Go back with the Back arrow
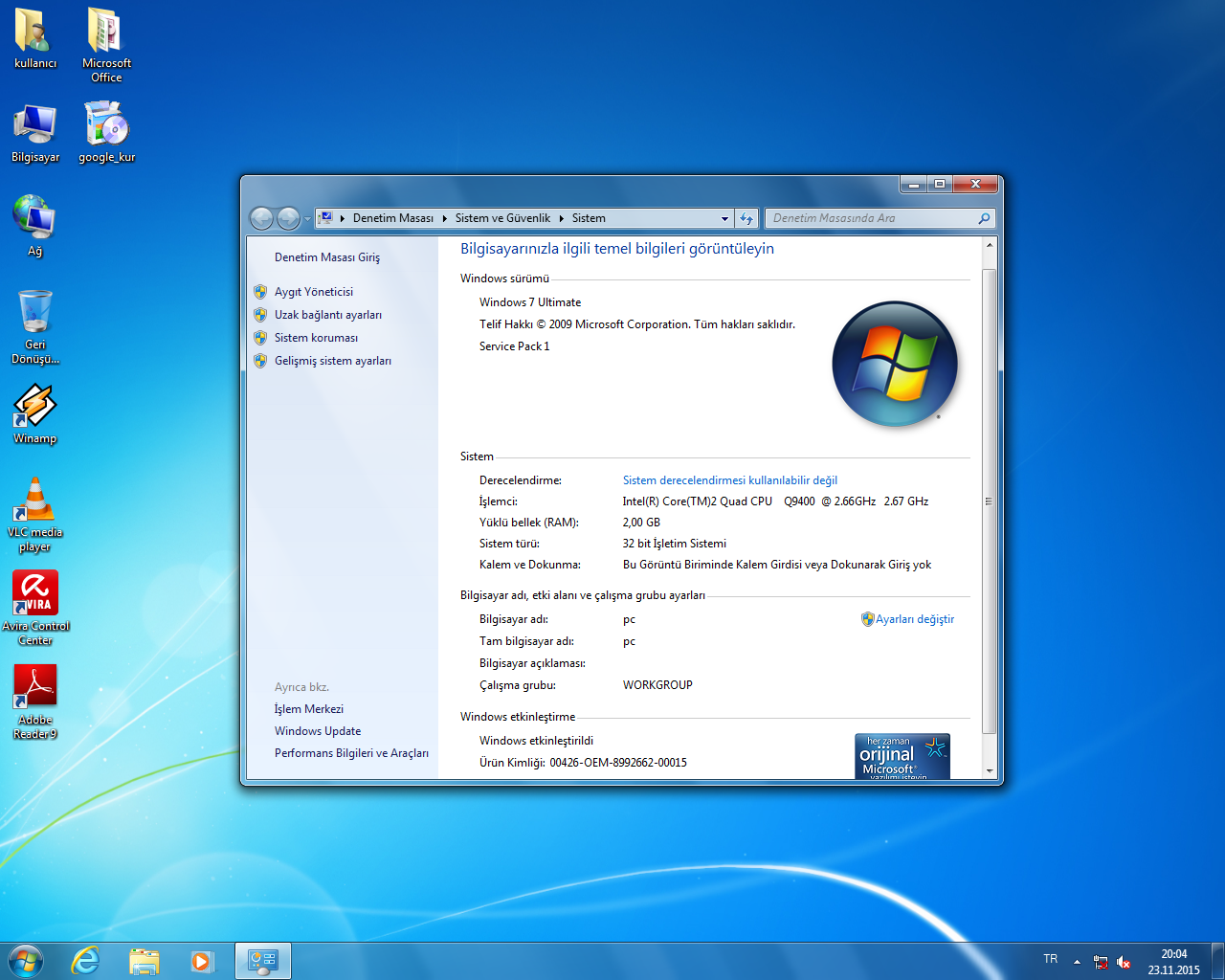The width and height of the screenshot is (1225, 980). click(261, 218)
